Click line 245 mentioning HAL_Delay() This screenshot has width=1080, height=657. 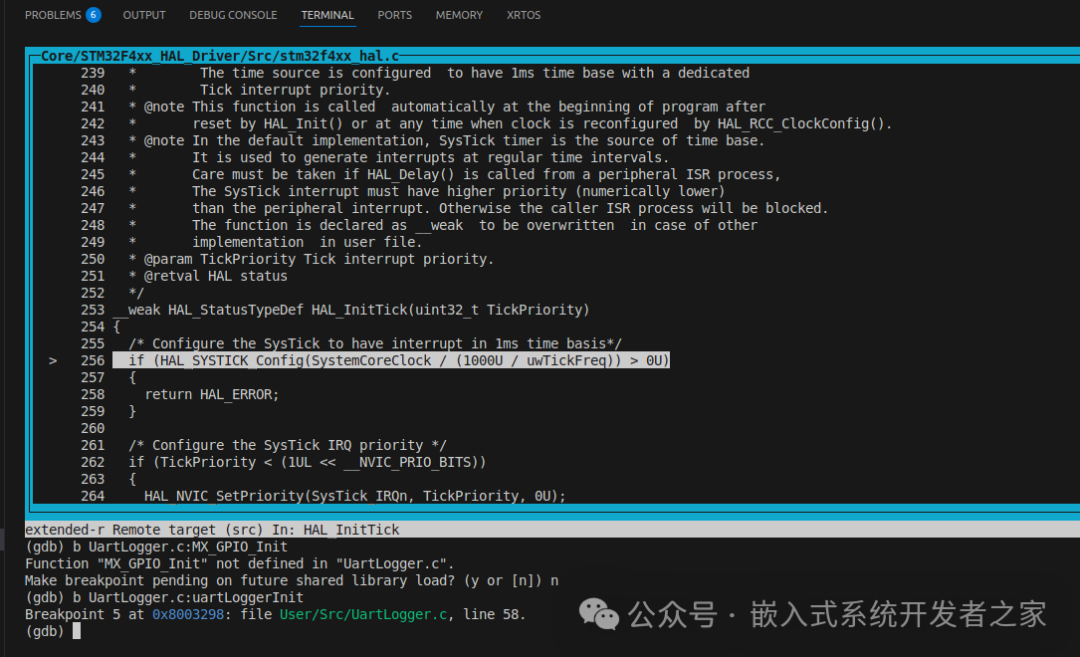click(x=455, y=174)
